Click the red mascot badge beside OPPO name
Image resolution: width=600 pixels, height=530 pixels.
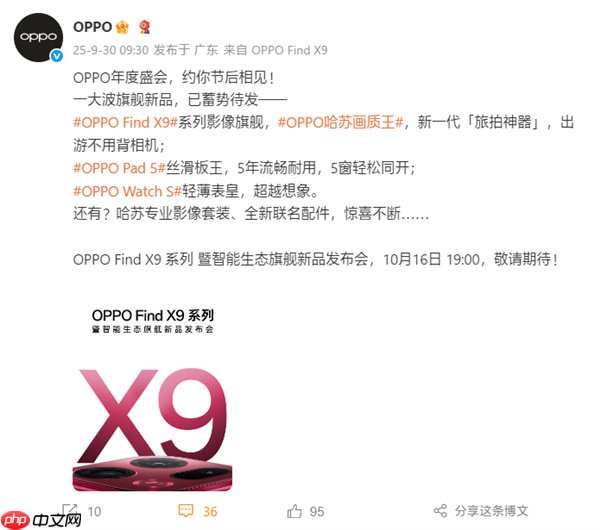click(x=144, y=27)
